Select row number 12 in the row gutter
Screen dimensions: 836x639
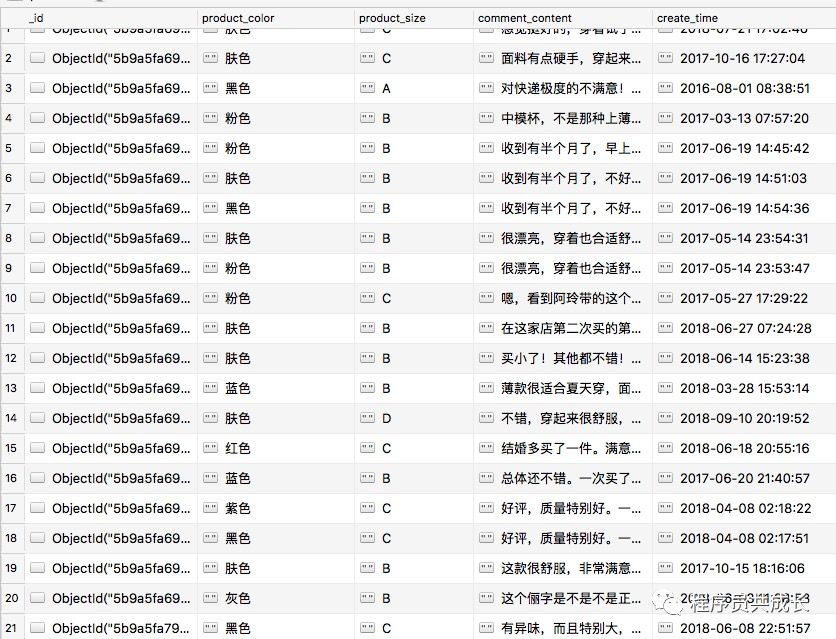click(11, 358)
